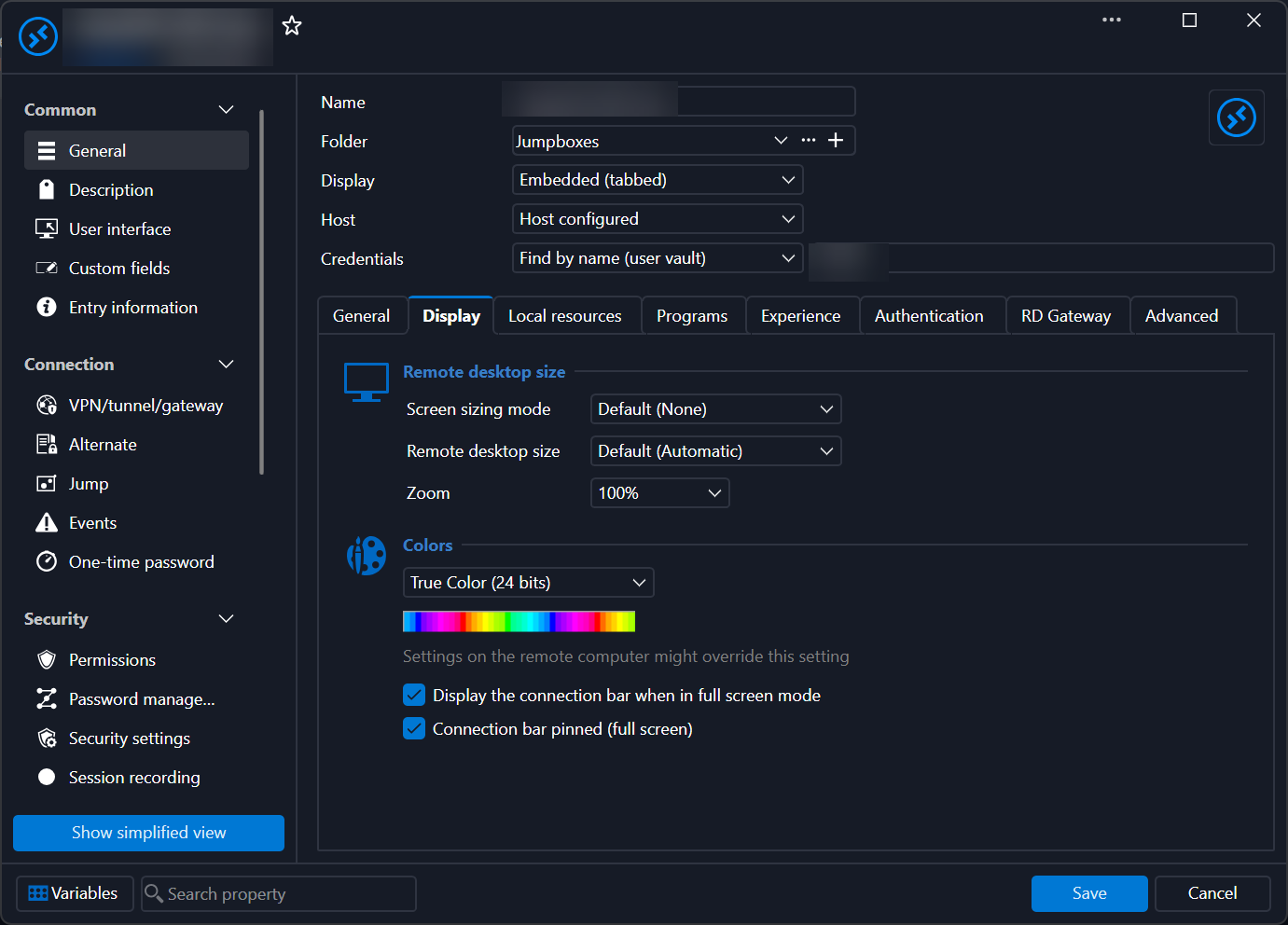
Task: Collapse the Connection section chevron
Action: (x=226, y=365)
